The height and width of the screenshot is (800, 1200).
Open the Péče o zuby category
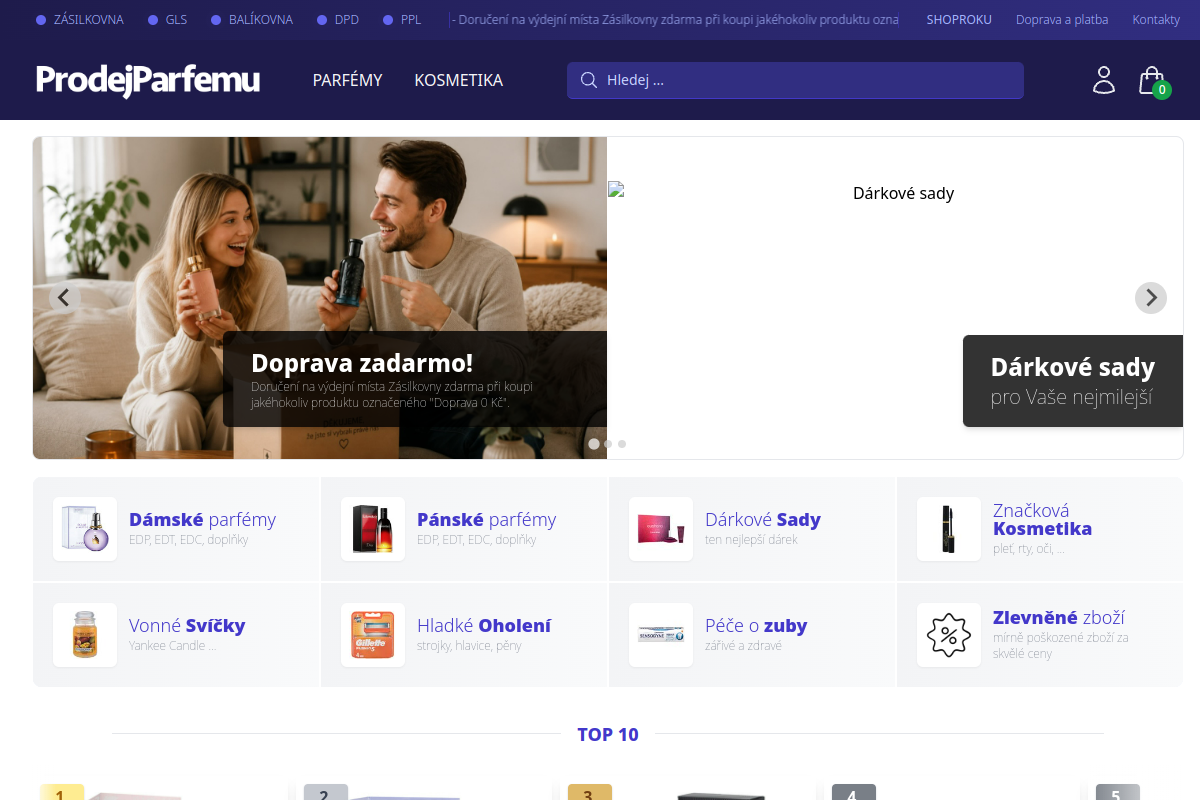click(x=753, y=635)
